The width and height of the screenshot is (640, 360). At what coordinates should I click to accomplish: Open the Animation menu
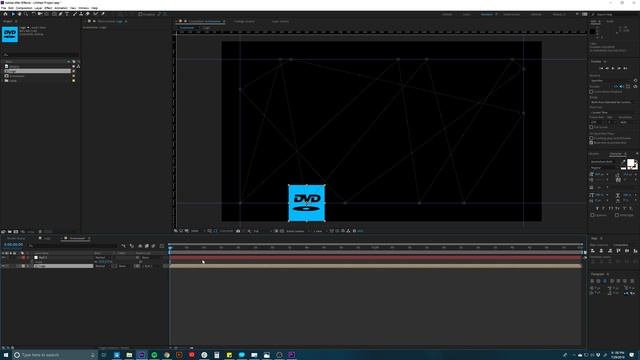click(x=61, y=8)
